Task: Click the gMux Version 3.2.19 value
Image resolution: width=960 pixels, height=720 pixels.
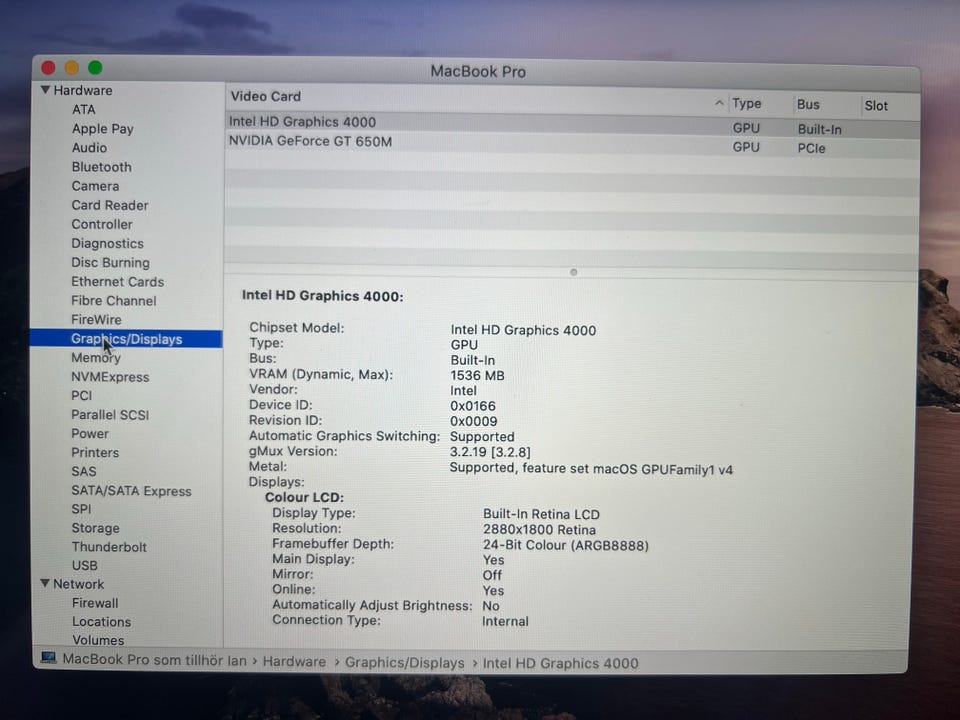Action: pyautogui.click(x=490, y=452)
